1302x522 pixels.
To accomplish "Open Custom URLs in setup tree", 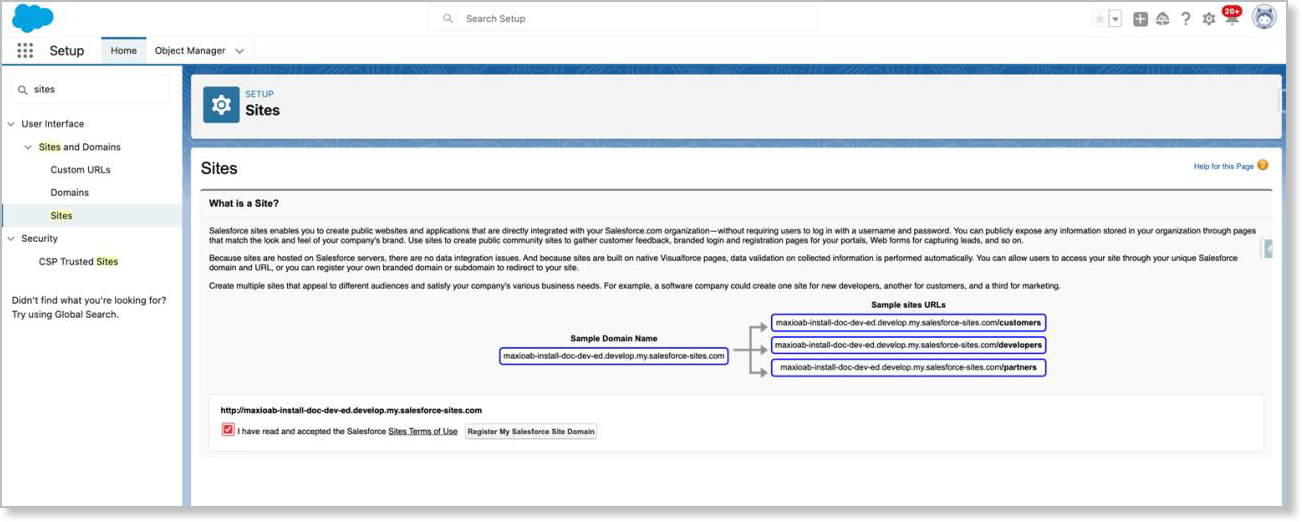I will [x=81, y=170].
